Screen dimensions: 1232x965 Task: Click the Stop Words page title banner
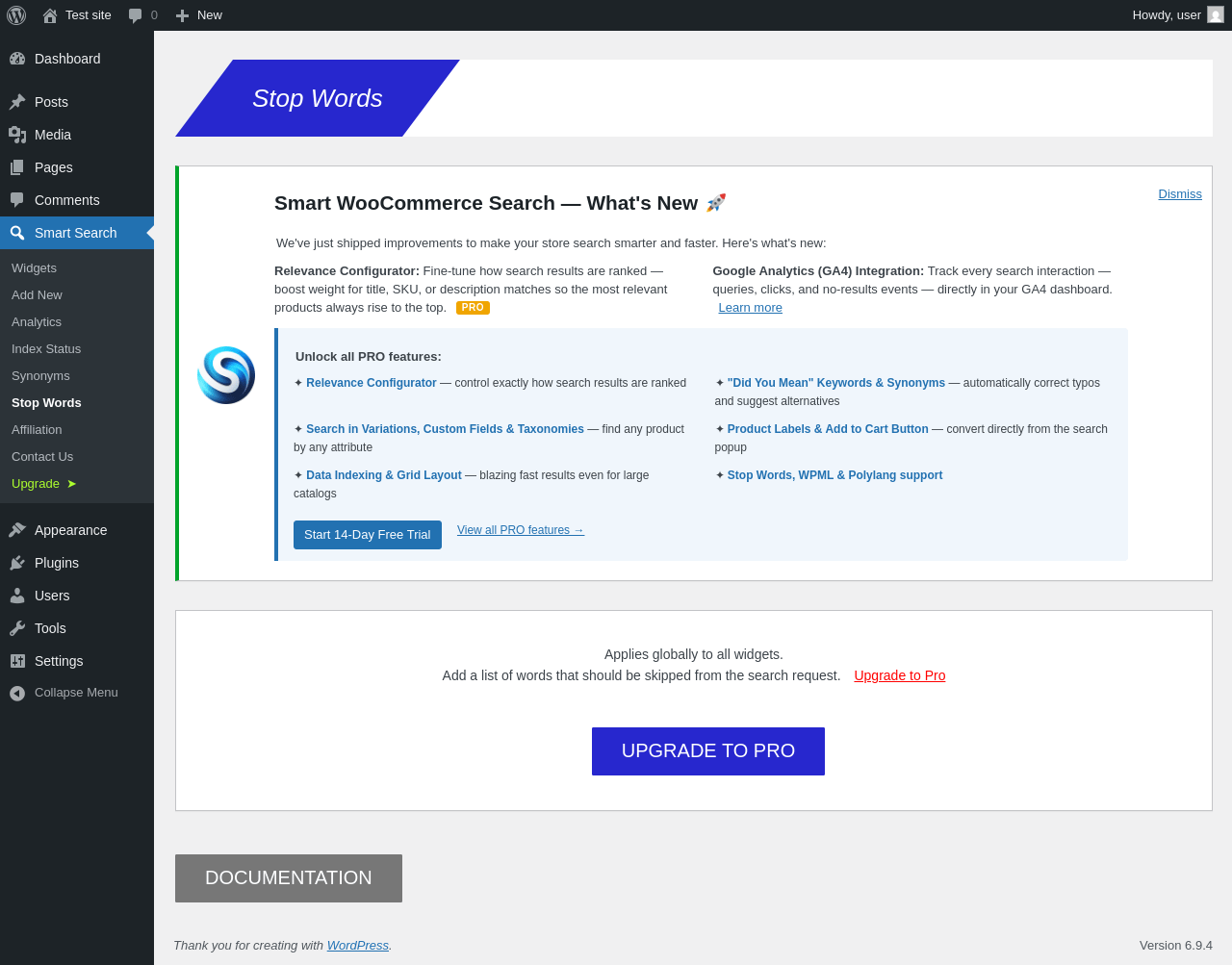point(318,98)
